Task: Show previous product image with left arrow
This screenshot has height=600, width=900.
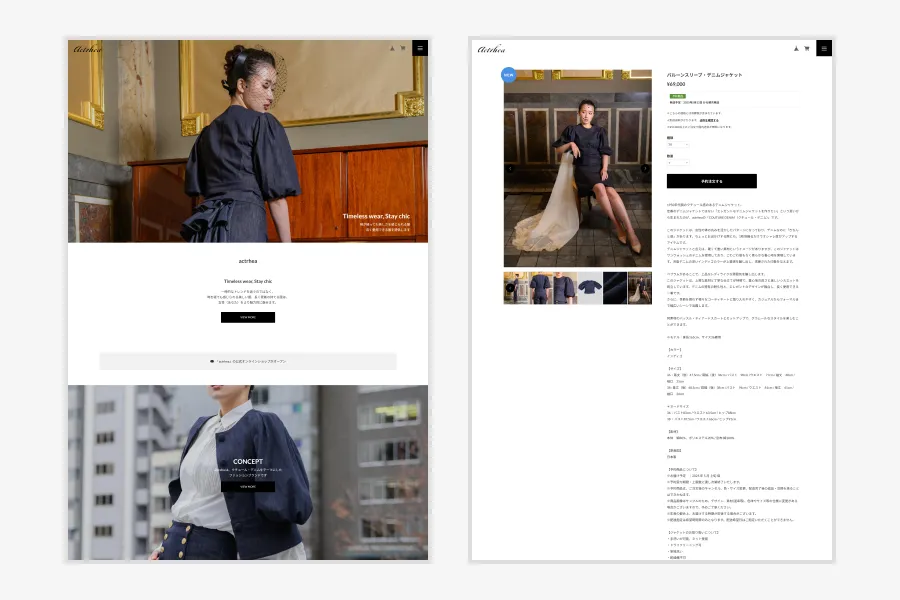Action: (510, 169)
